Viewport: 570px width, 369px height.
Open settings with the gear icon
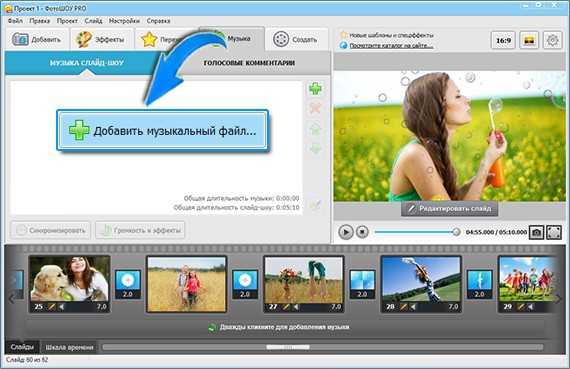(x=553, y=40)
